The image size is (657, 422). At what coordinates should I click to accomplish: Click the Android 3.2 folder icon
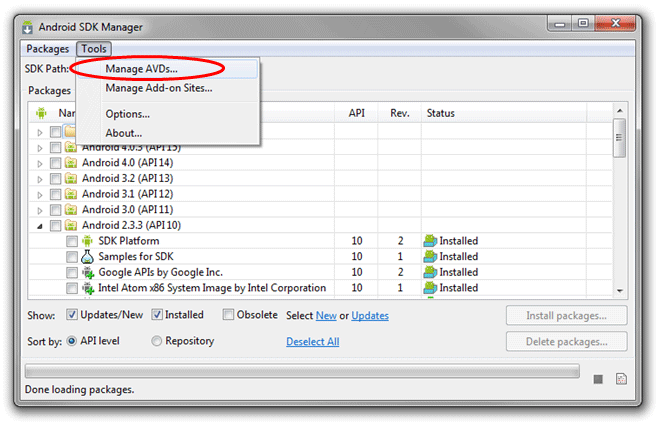coord(71,179)
